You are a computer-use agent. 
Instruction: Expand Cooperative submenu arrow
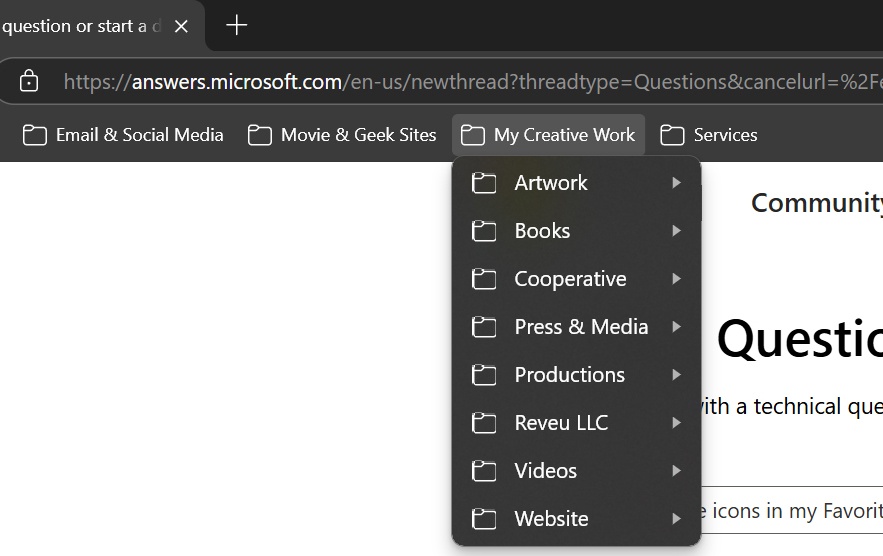(676, 278)
